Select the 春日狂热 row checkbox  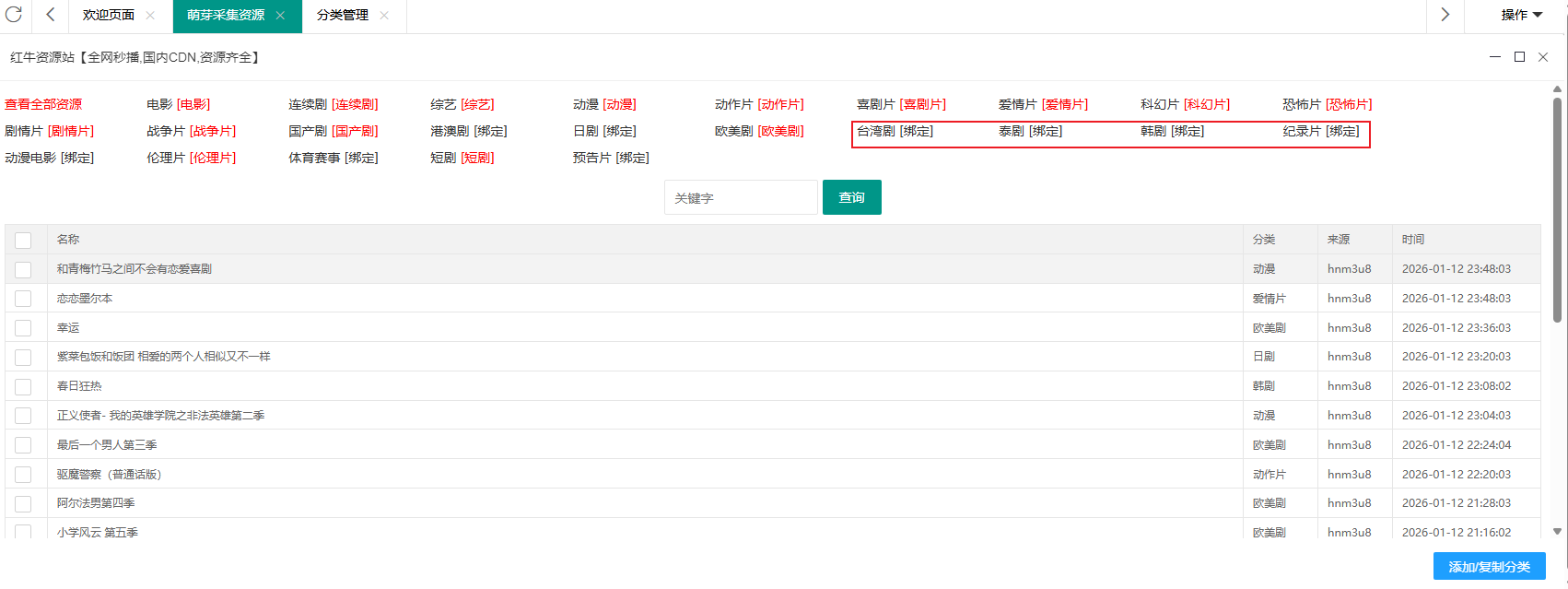[23, 386]
